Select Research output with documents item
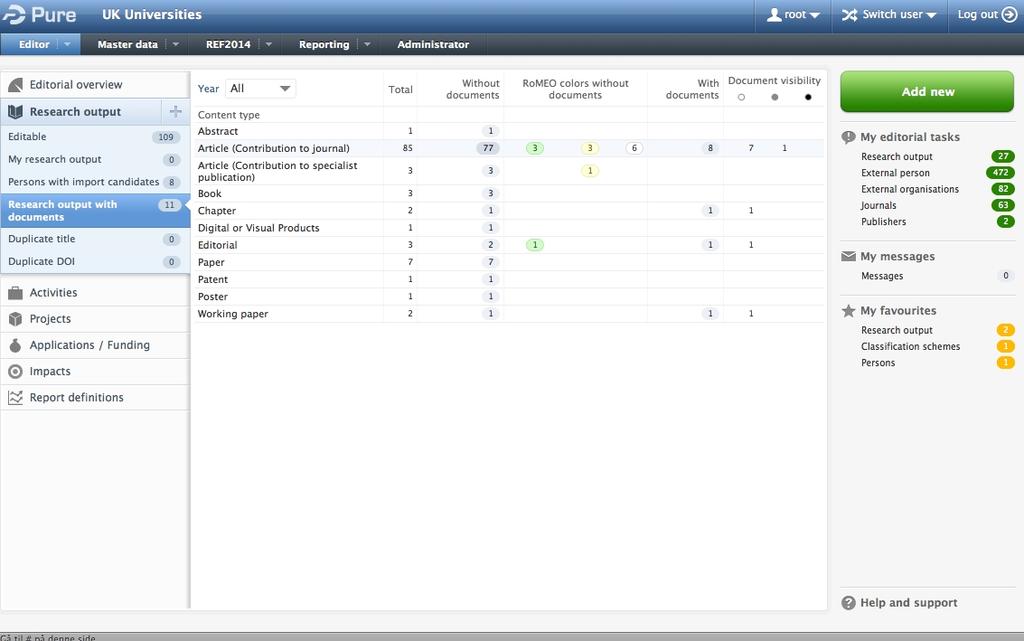 point(95,211)
